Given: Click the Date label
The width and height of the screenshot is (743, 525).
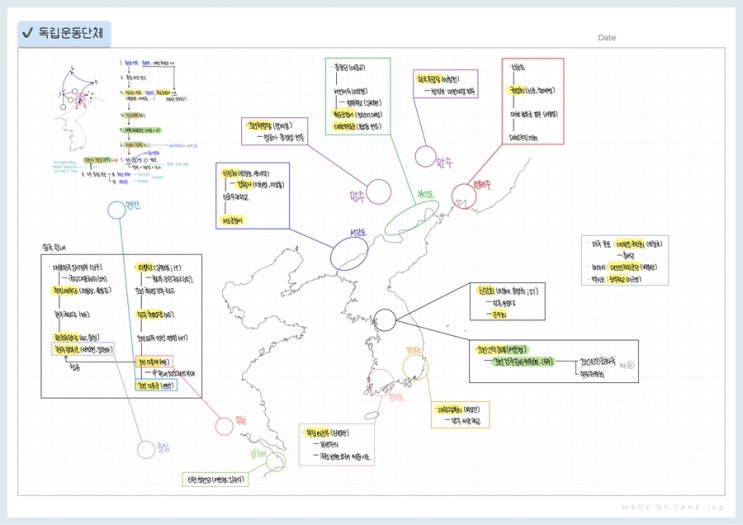Looking at the screenshot, I should tap(607, 37).
